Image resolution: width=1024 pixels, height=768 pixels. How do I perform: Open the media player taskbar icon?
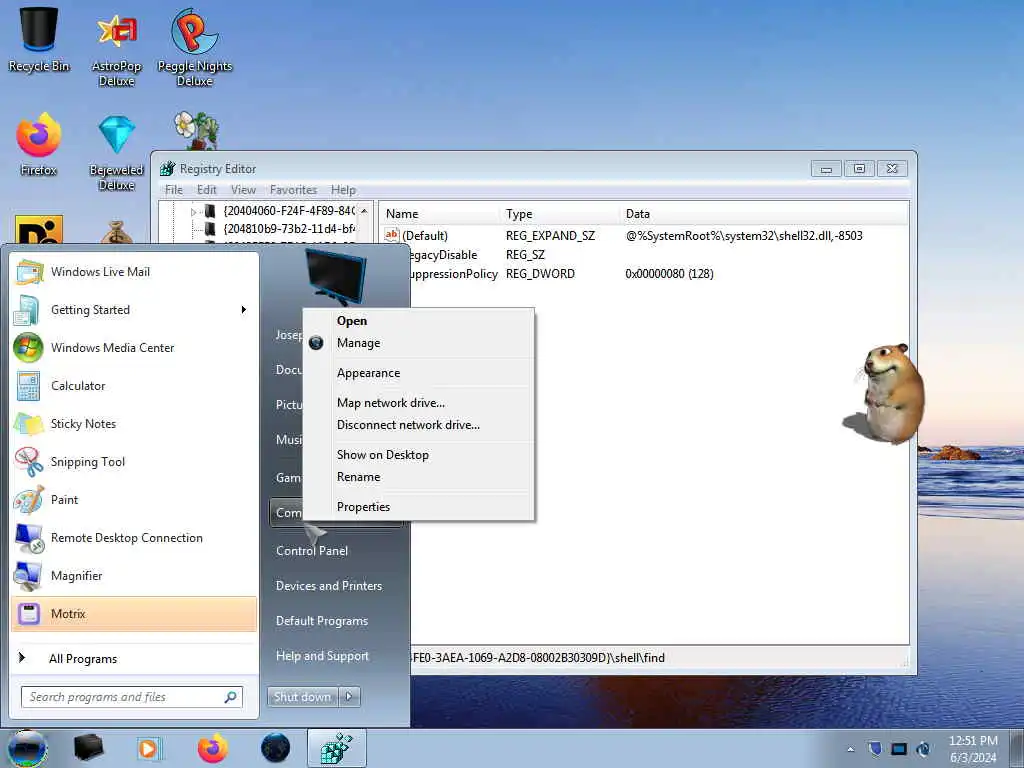(148, 748)
